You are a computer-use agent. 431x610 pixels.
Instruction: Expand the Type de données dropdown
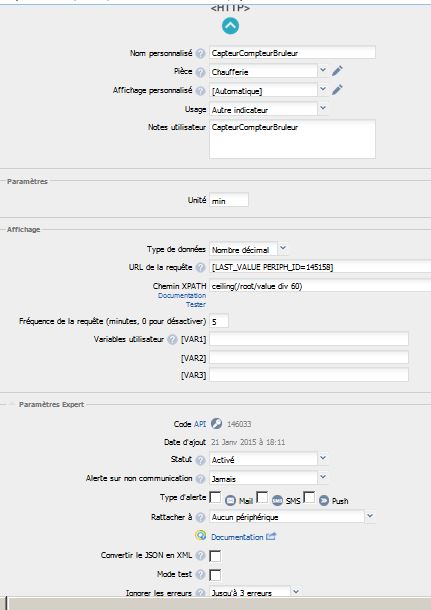[x=249, y=249]
